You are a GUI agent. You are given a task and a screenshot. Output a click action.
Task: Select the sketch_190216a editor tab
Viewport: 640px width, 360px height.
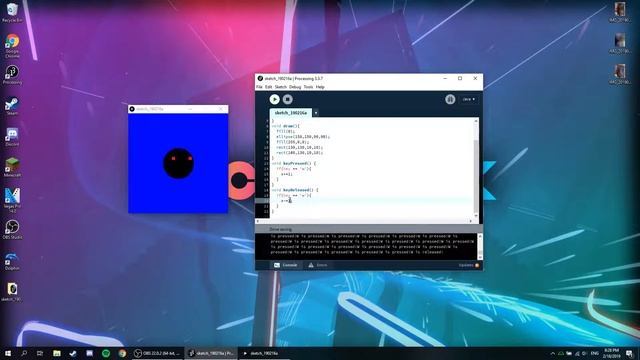tap(291, 113)
